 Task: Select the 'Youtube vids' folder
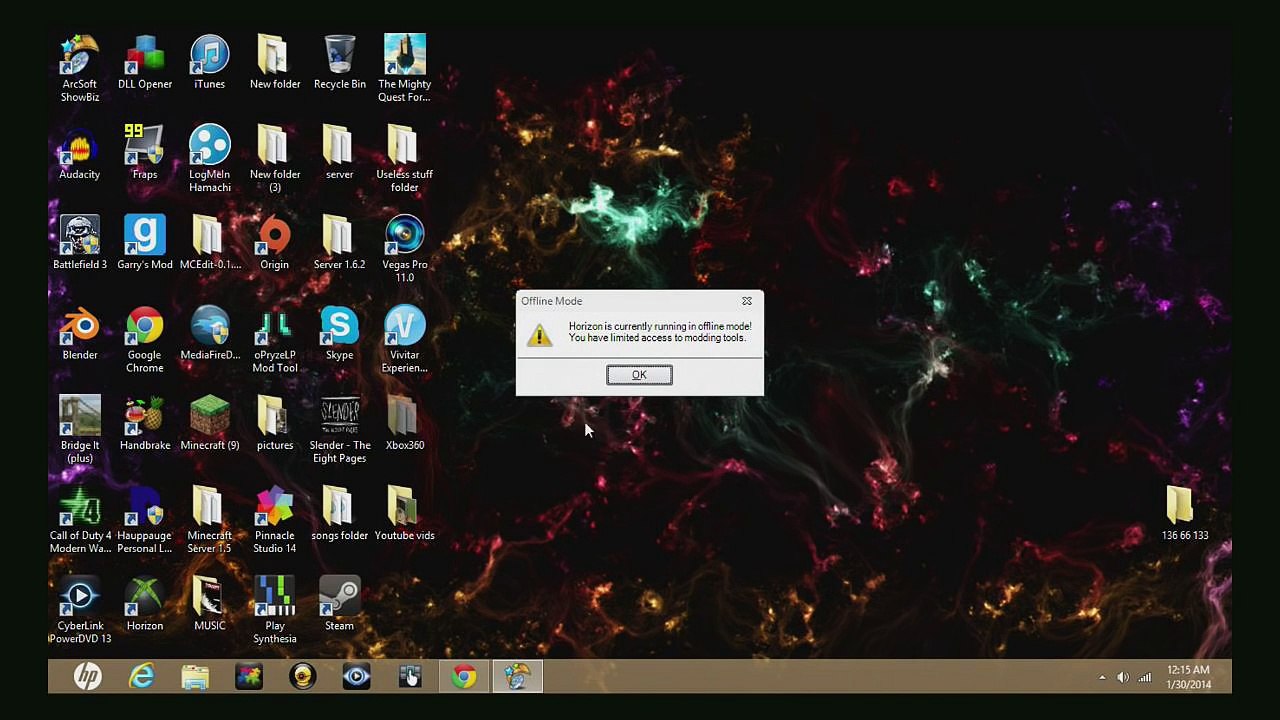click(x=404, y=512)
